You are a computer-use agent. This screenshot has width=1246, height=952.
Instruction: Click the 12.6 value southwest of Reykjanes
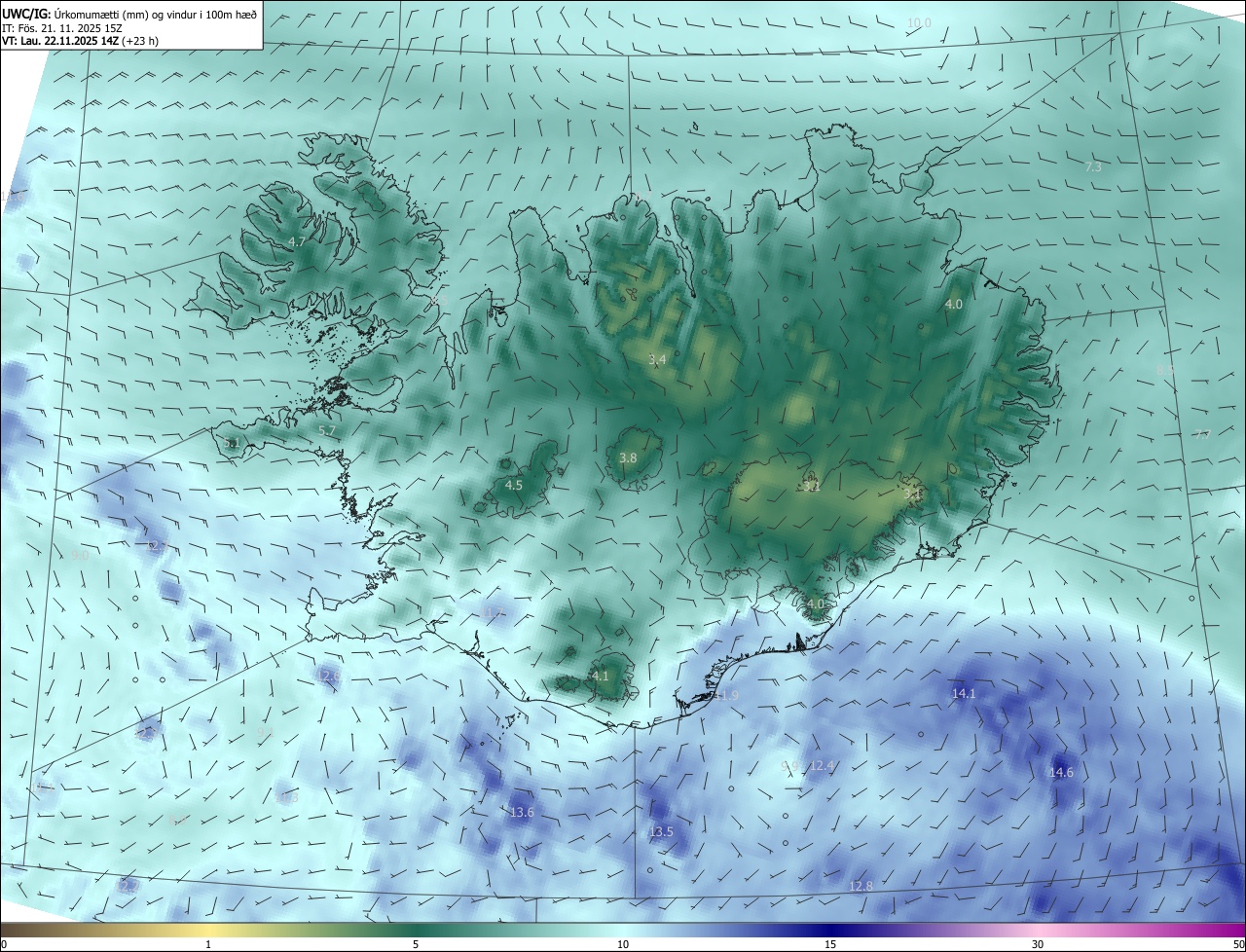click(x=330, y=676)
